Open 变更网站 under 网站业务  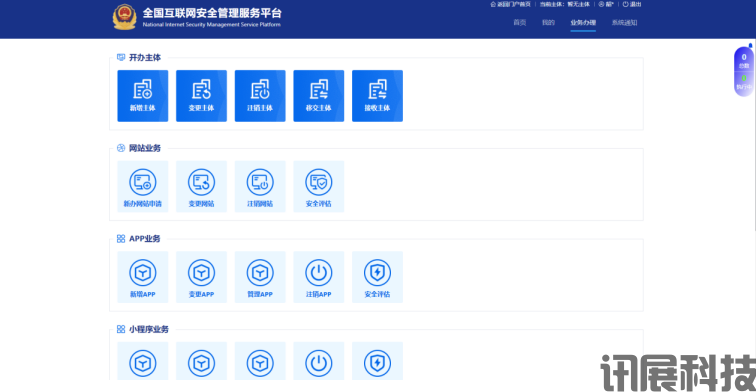[201, 187]
